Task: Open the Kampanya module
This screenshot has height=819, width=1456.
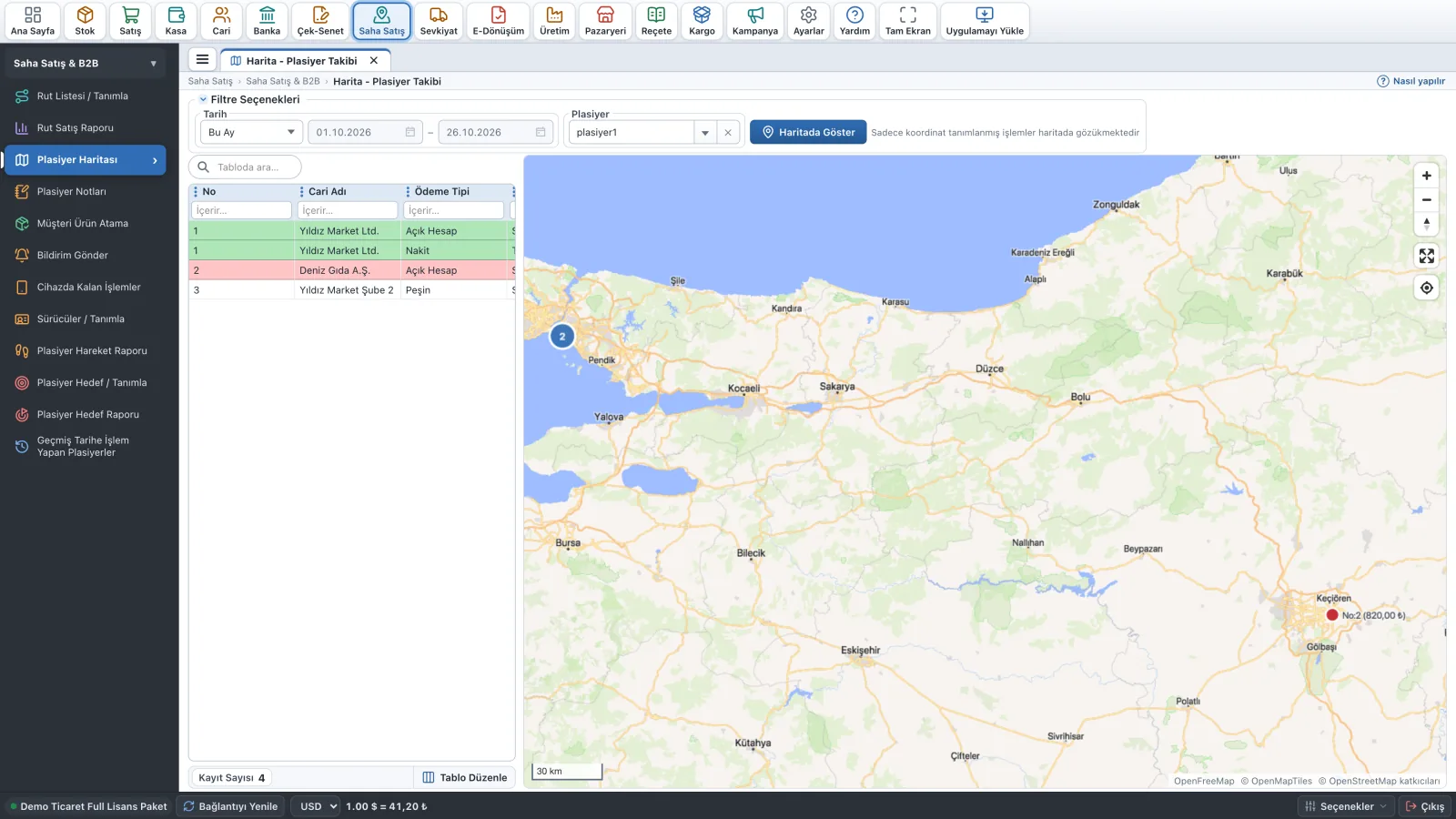Action: point(755,21)
